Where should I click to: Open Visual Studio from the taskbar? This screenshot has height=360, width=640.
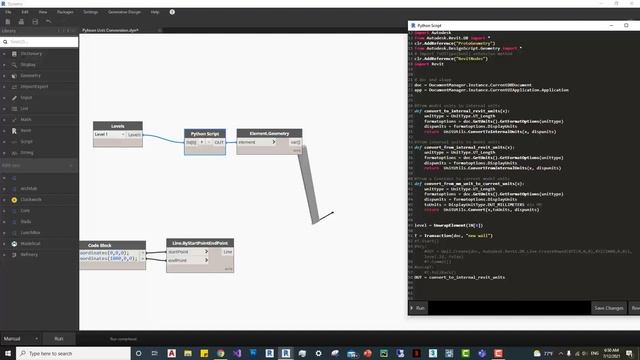(237, 353)
